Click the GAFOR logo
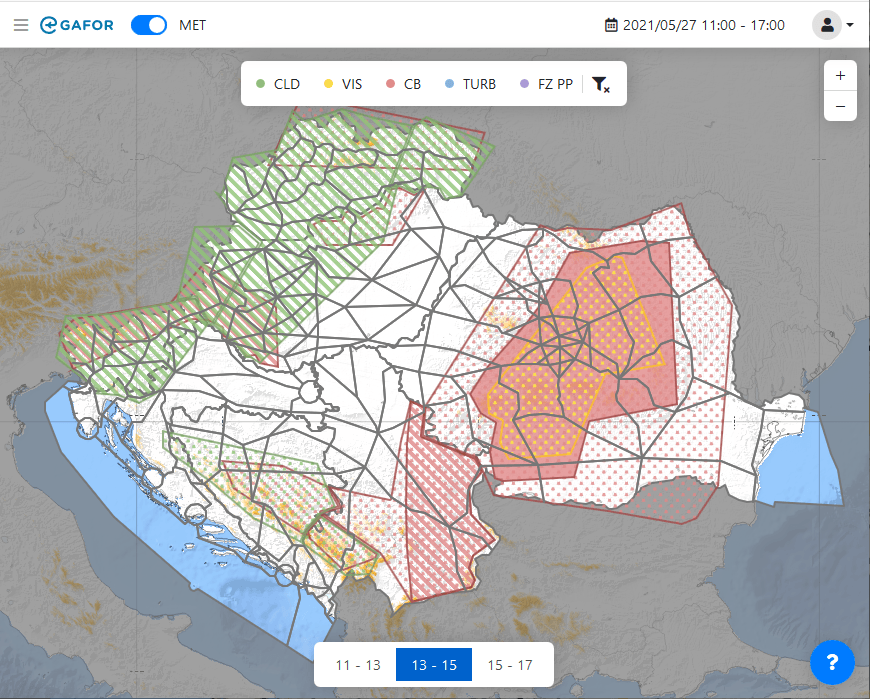 tap(77, 25)
